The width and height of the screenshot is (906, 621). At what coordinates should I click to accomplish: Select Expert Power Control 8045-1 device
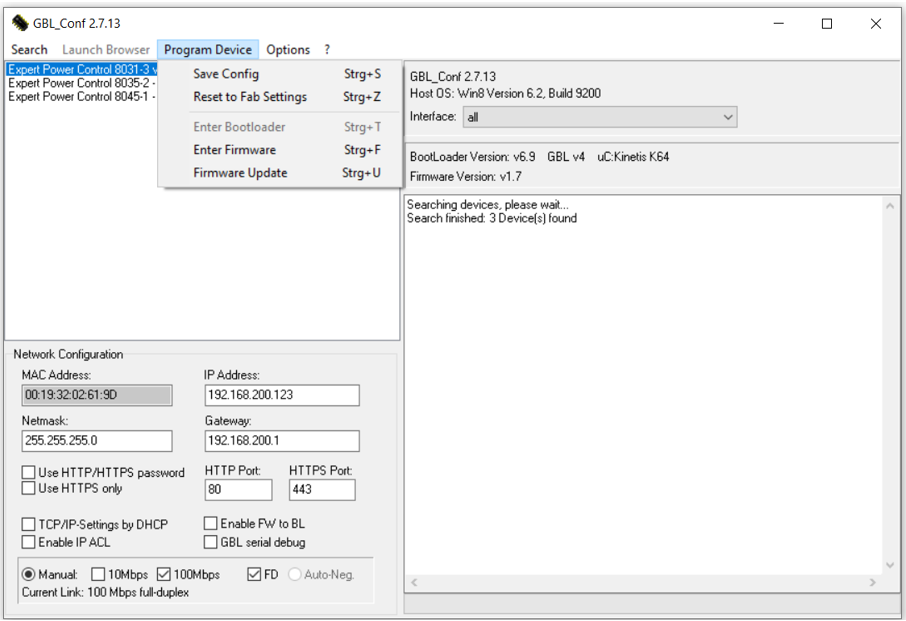tap(80, 97)
